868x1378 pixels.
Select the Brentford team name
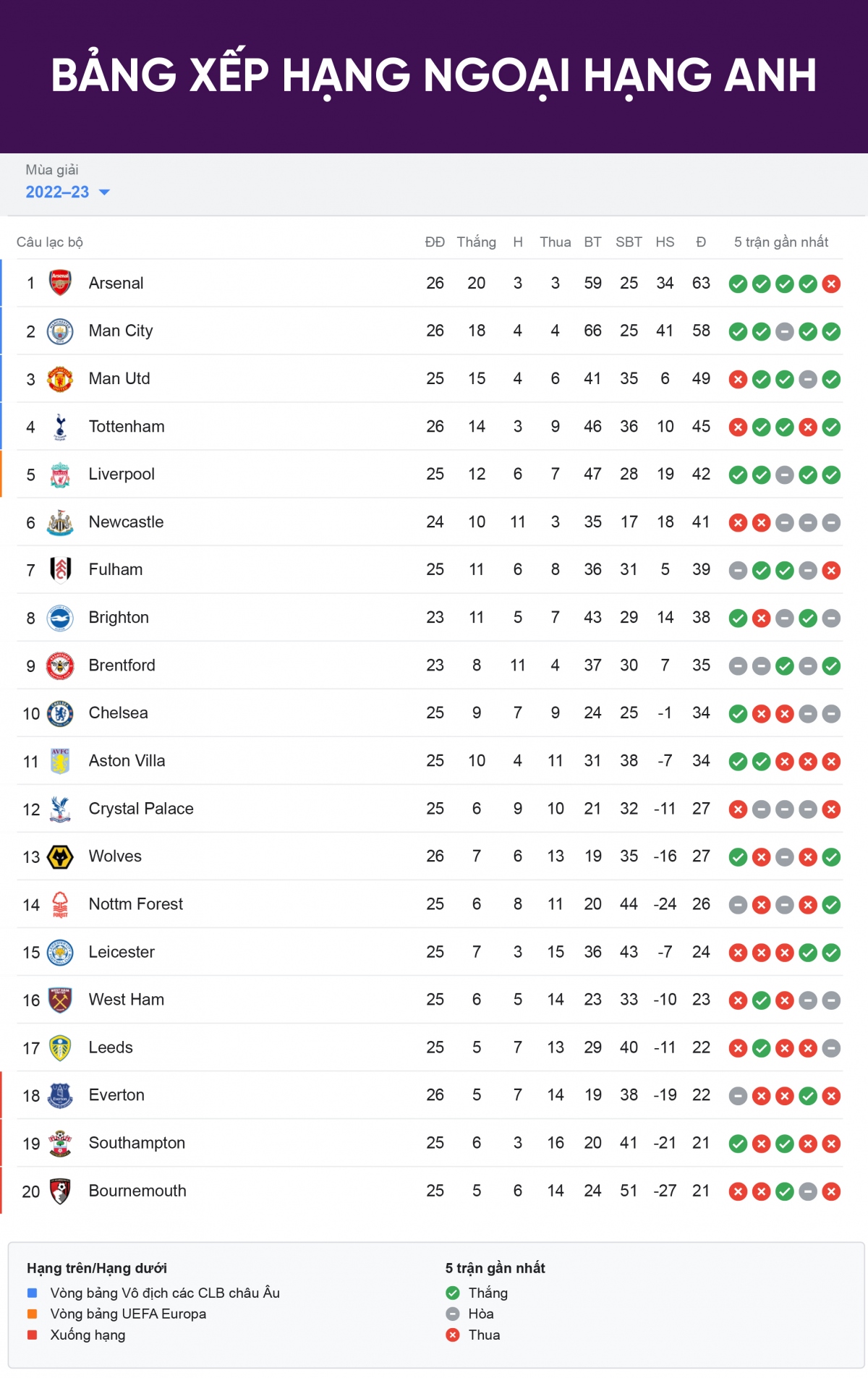coord(122,665)
